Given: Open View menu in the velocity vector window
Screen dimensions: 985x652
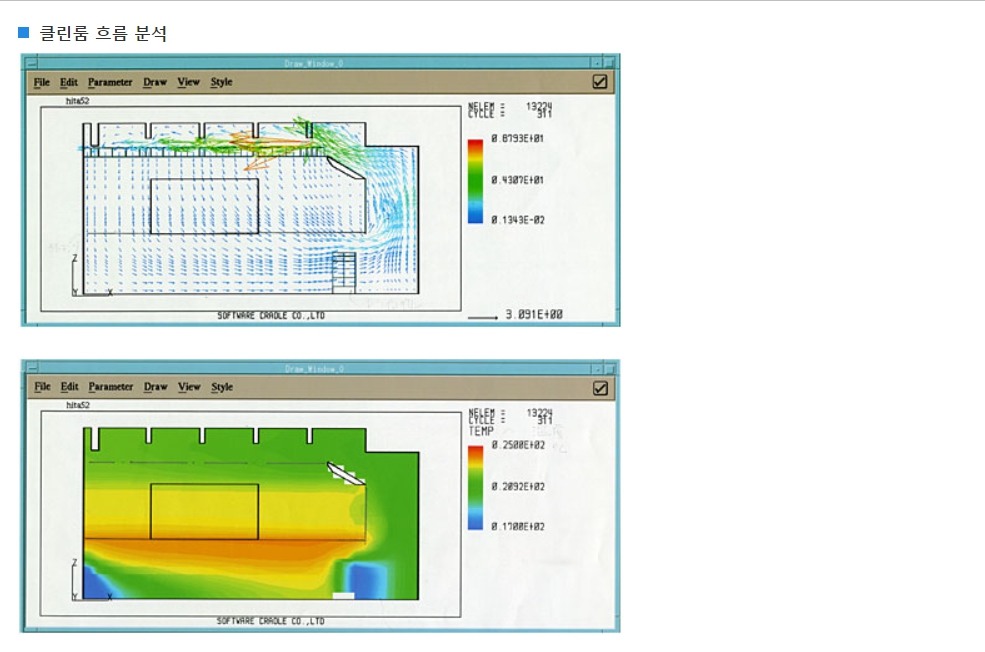Looking at the screenshot, I should click(189, 82).
